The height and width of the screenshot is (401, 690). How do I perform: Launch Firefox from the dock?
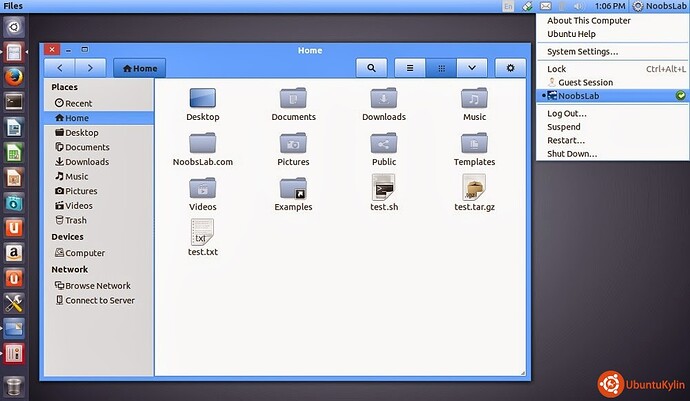pos(14,75)
